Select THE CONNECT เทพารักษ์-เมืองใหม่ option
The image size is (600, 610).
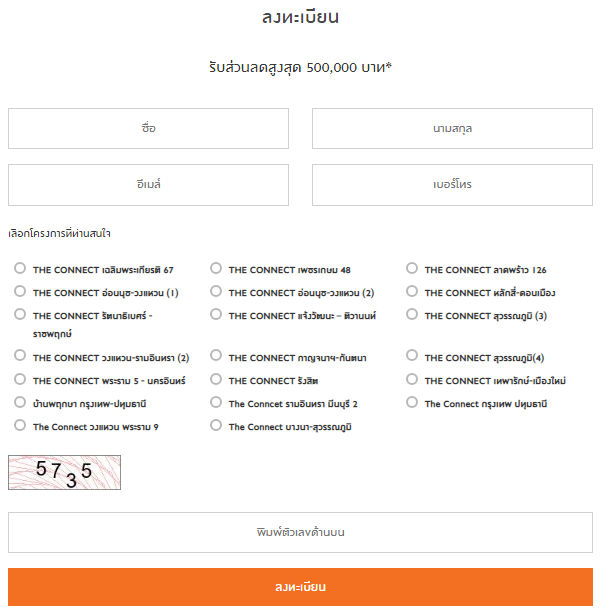[412, 380]
